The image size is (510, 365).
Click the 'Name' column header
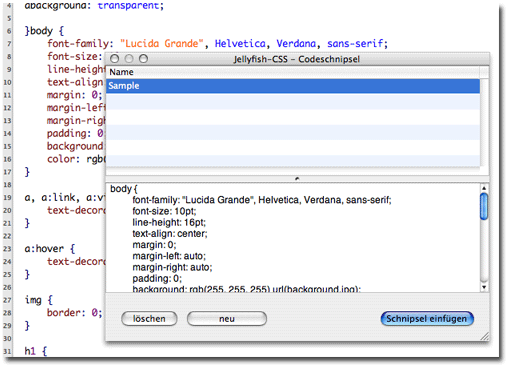tap(293, 72)
